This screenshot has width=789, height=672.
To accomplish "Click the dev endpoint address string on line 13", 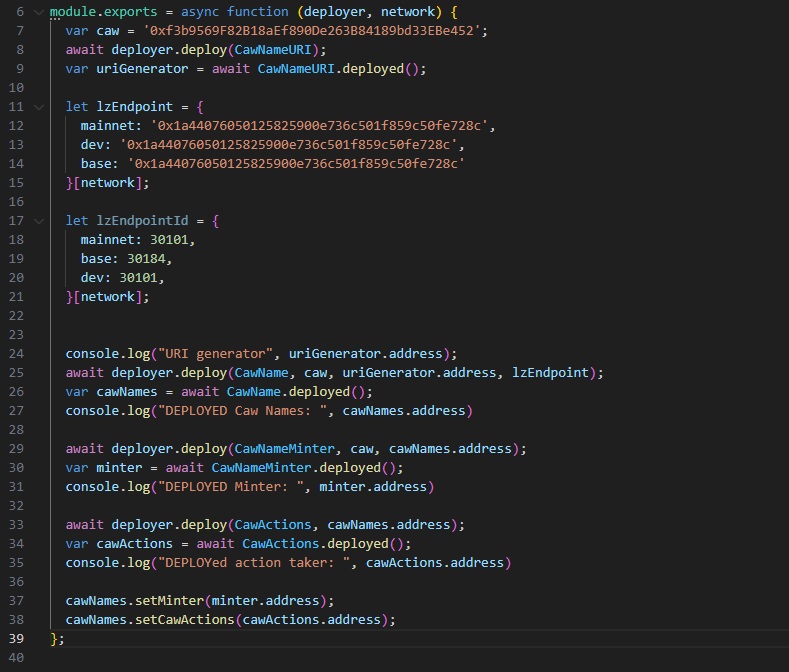I will click(289, 145).
